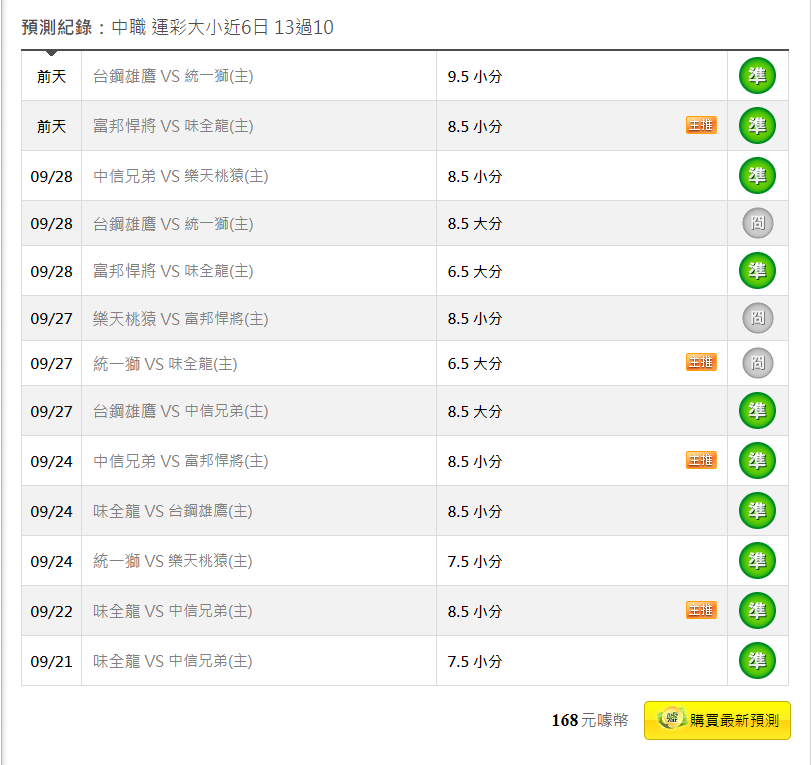Click the 準 icon for 中信兄弟 VS 樂天桃猿

757,176
